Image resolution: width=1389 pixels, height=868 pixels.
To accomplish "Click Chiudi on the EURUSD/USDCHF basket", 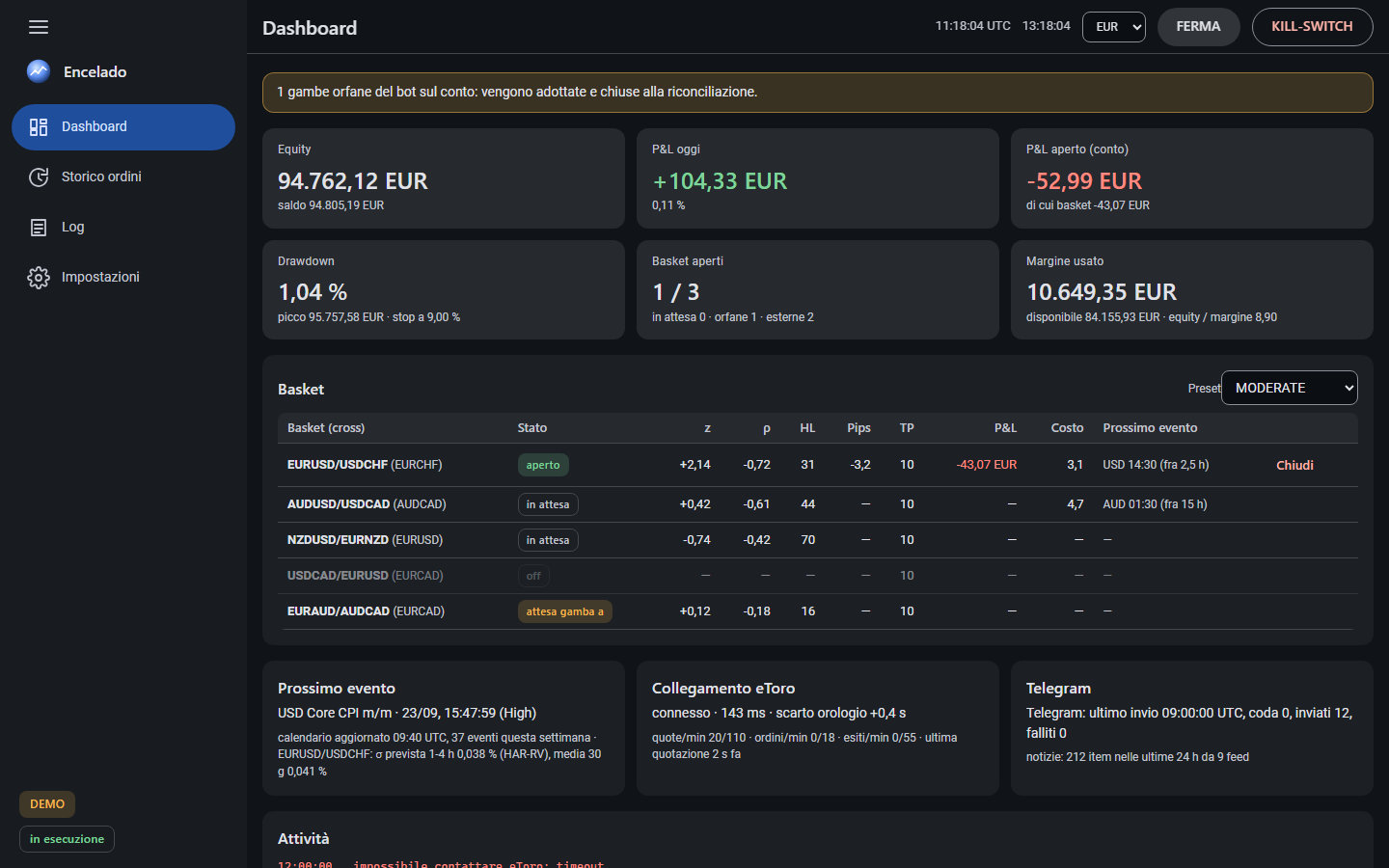I will click(x=1294, y=466).
